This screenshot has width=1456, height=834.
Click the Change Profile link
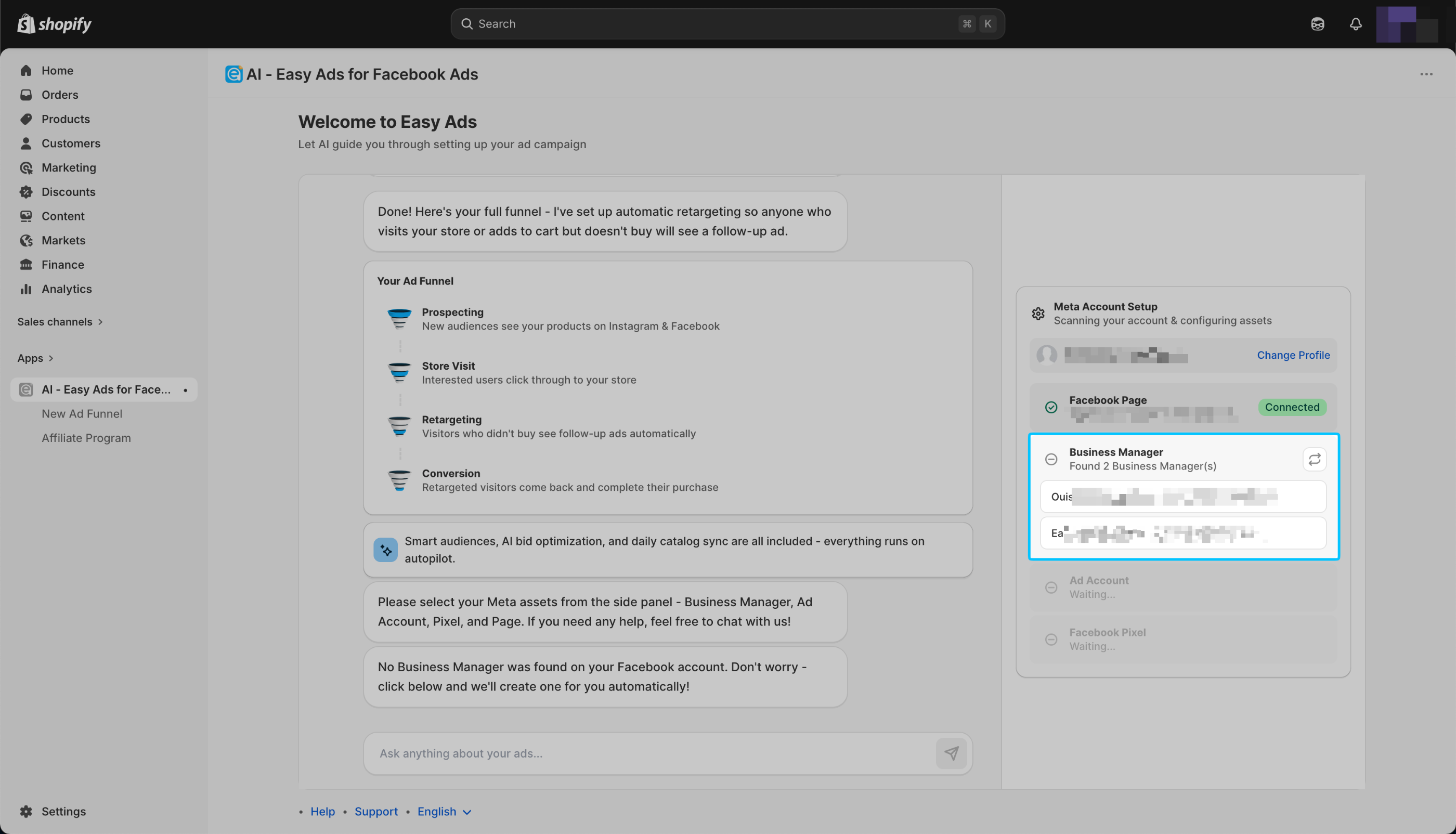point(1293,355)
